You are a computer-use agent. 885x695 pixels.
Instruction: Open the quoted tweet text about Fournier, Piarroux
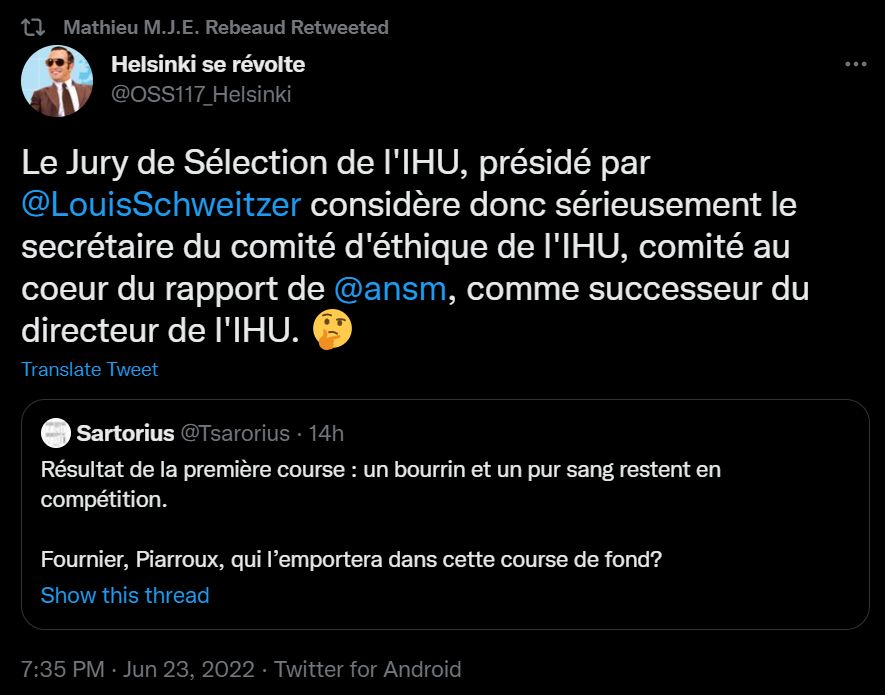tap(350, 560)
